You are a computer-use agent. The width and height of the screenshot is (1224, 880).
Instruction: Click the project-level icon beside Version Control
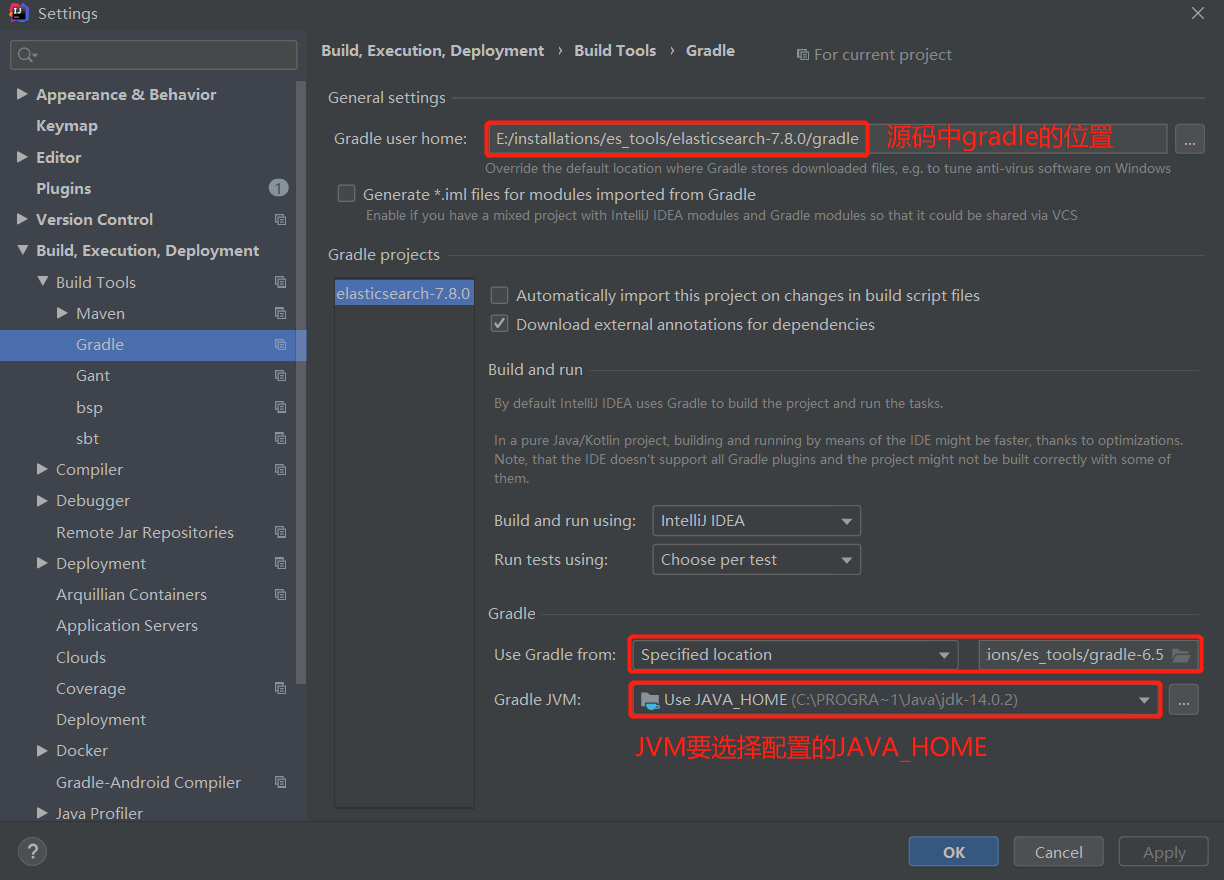[x=280, y=220]
